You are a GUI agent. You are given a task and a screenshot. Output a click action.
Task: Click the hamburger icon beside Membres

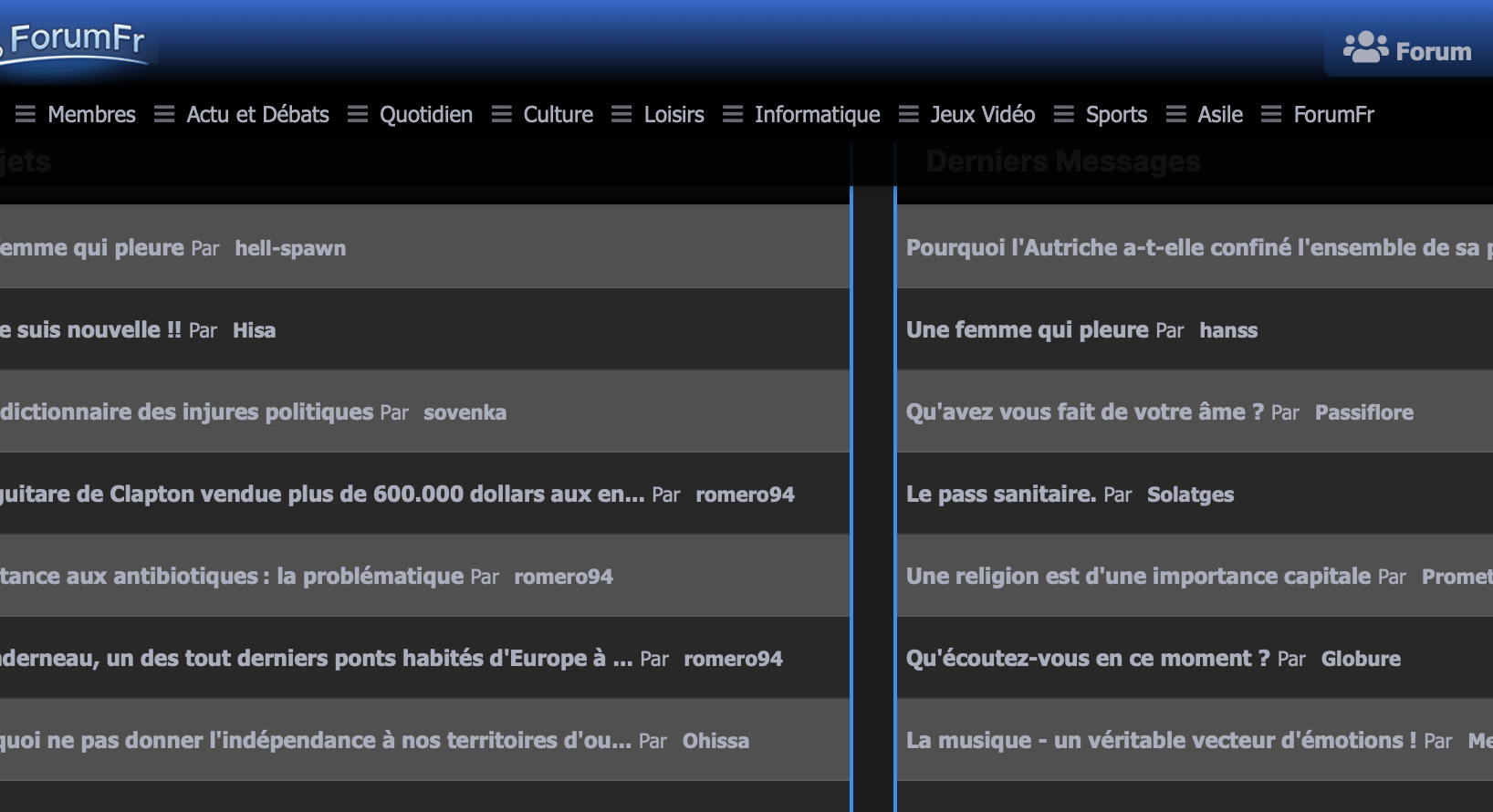click(26, 114)
